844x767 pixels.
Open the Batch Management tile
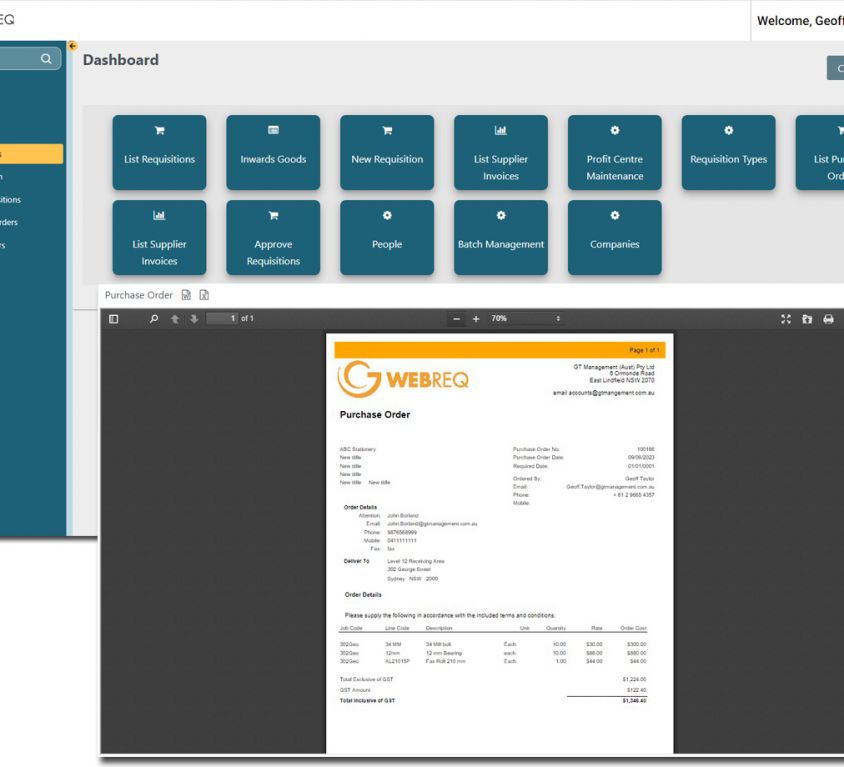(501, 237)
